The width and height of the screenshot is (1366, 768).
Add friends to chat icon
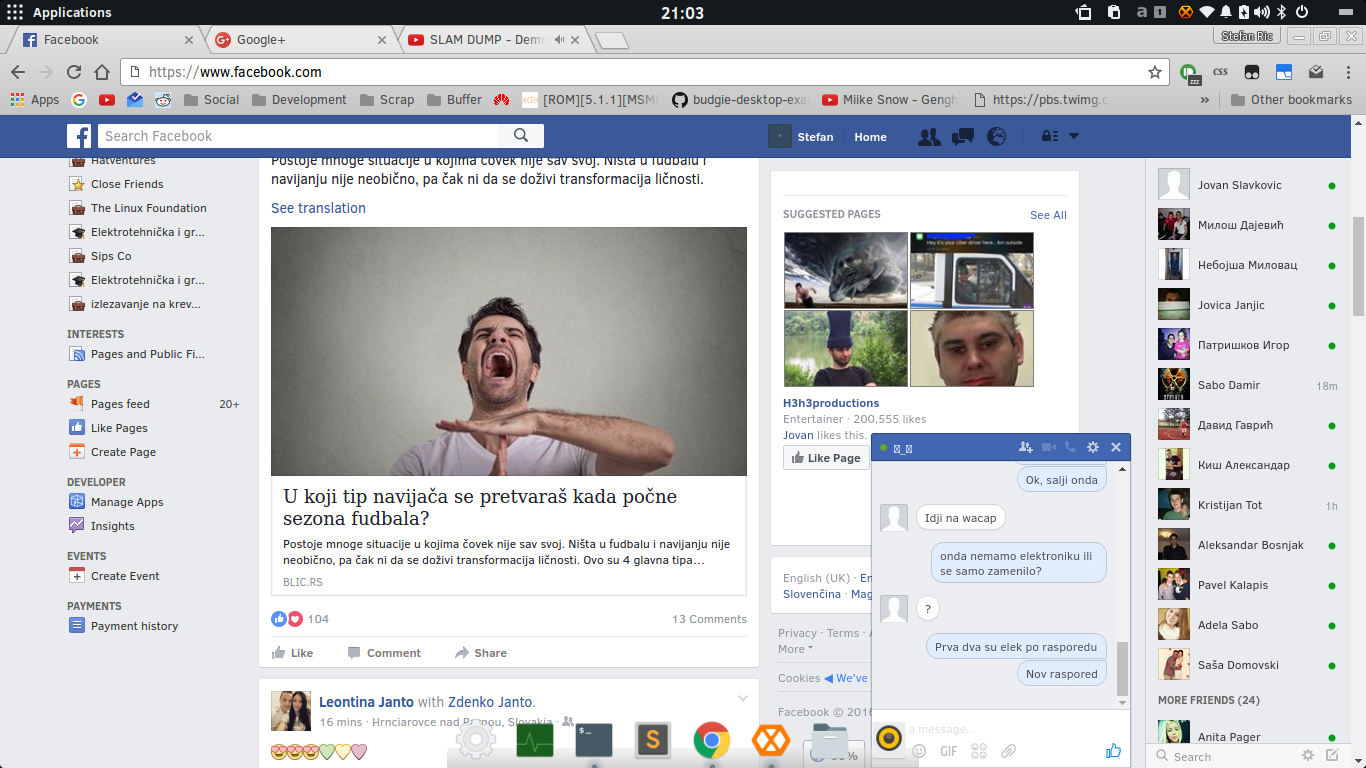click(x=1025, y=447)
